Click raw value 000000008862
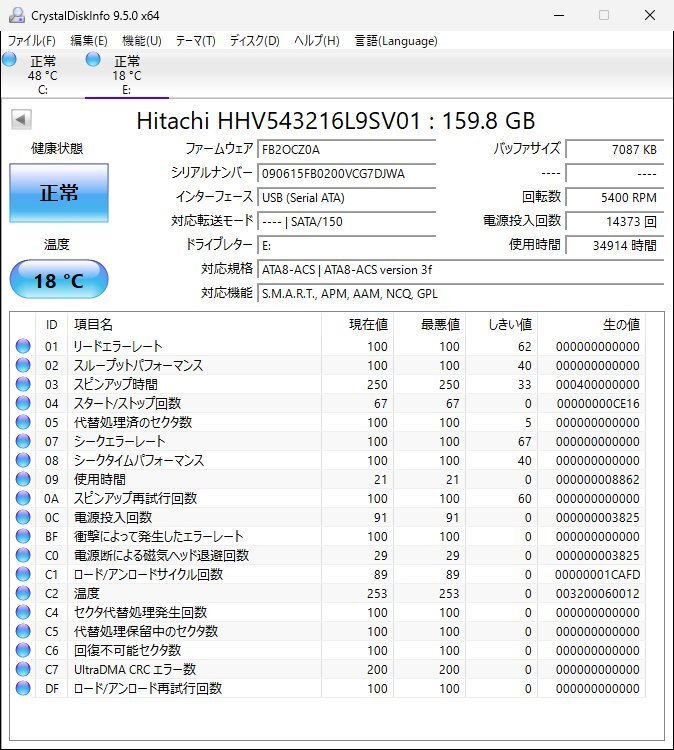 pyautogui.click(x=598, y=480)
